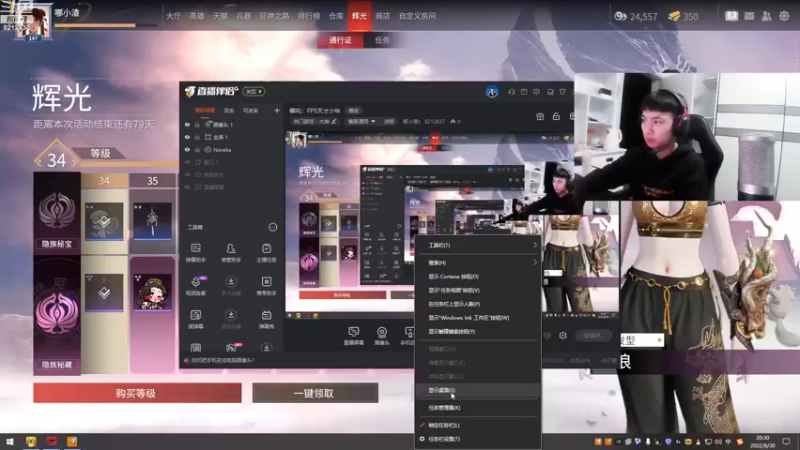Toggle the lock on 全屏 1 source
The height and width of the screenshot is (450, 800).
click(197, 137)
